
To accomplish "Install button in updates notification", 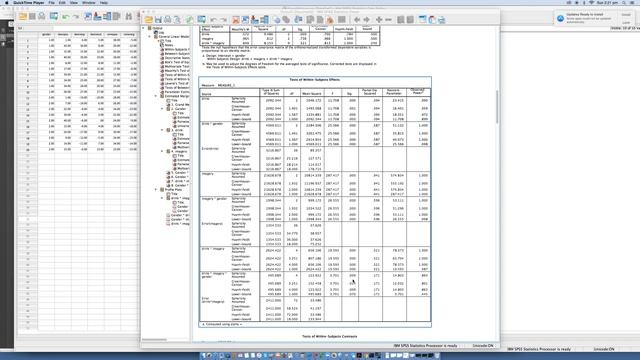I will (x=626, y=15).
